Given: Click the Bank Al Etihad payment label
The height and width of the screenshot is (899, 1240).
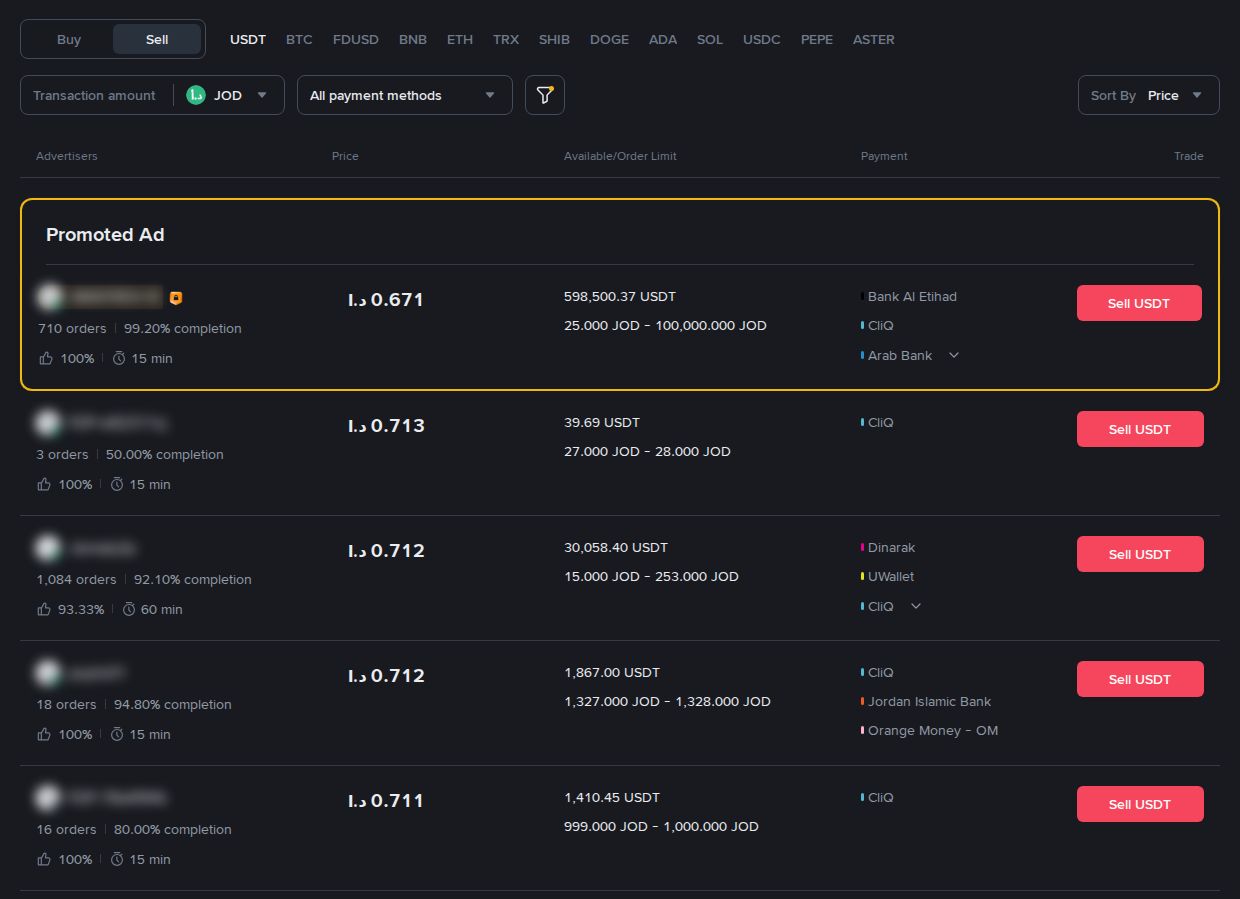Looking at the screenshot, I should [912, 297].
